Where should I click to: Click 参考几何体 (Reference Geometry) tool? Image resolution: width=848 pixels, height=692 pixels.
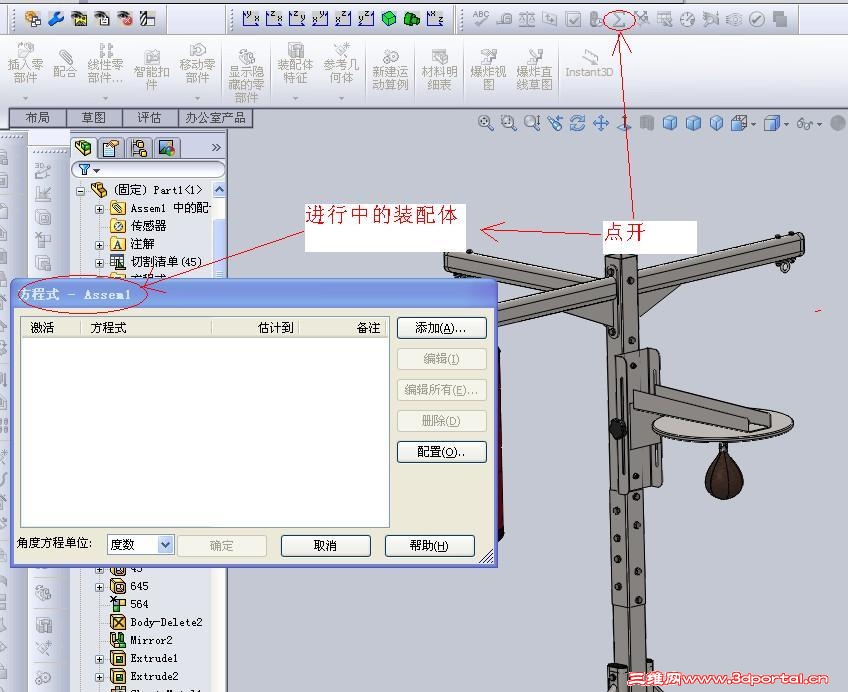[341, 64]
